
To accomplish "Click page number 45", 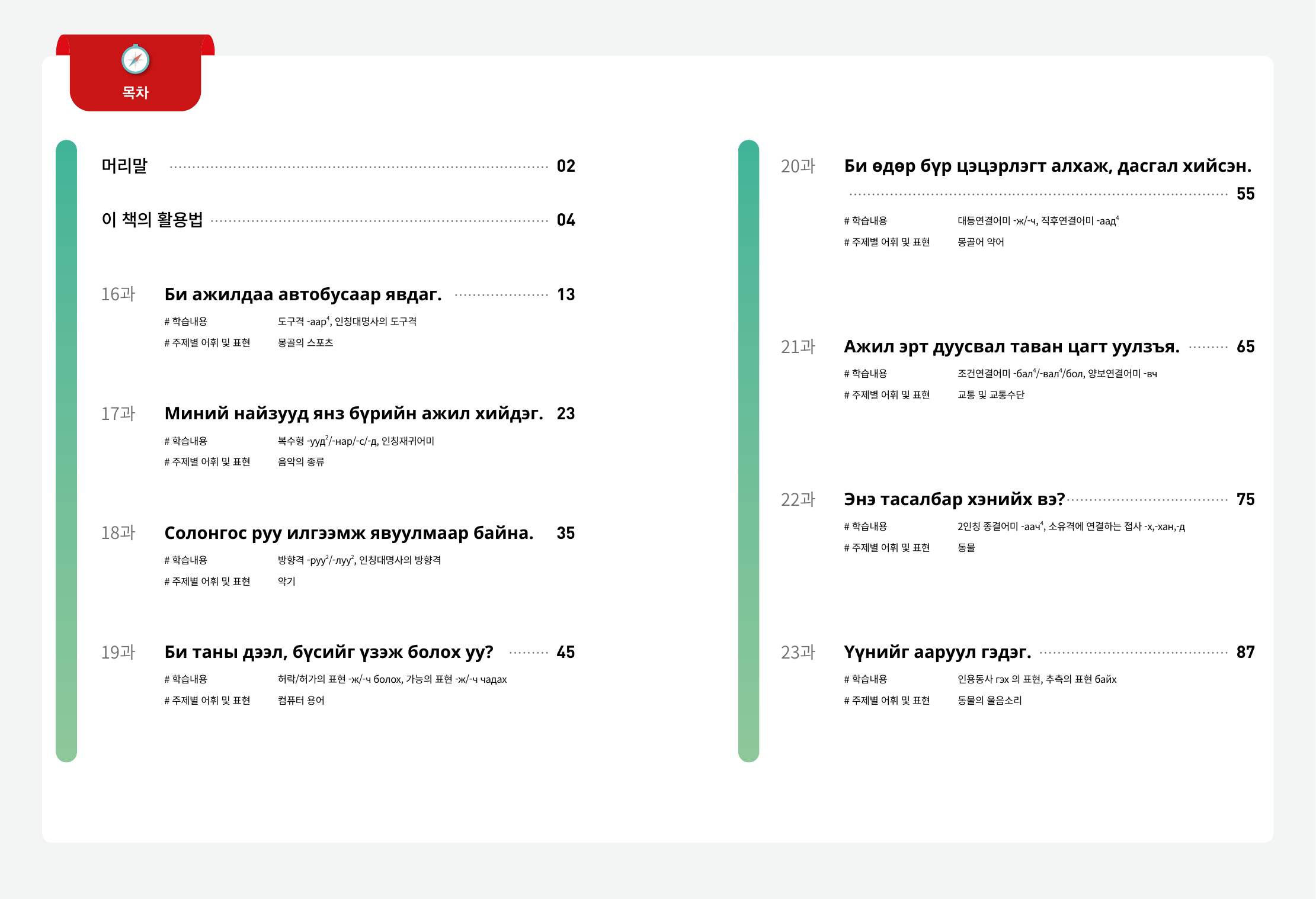I will click(x=565, y=652).
